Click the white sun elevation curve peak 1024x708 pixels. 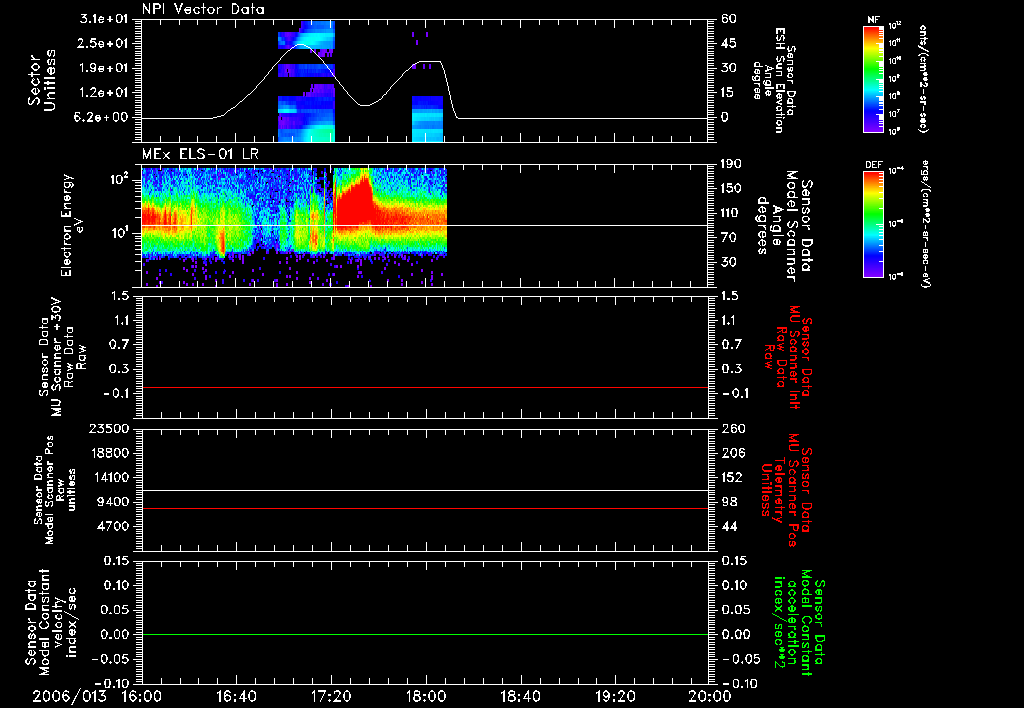pyautogui.click(x=300, y=44)
